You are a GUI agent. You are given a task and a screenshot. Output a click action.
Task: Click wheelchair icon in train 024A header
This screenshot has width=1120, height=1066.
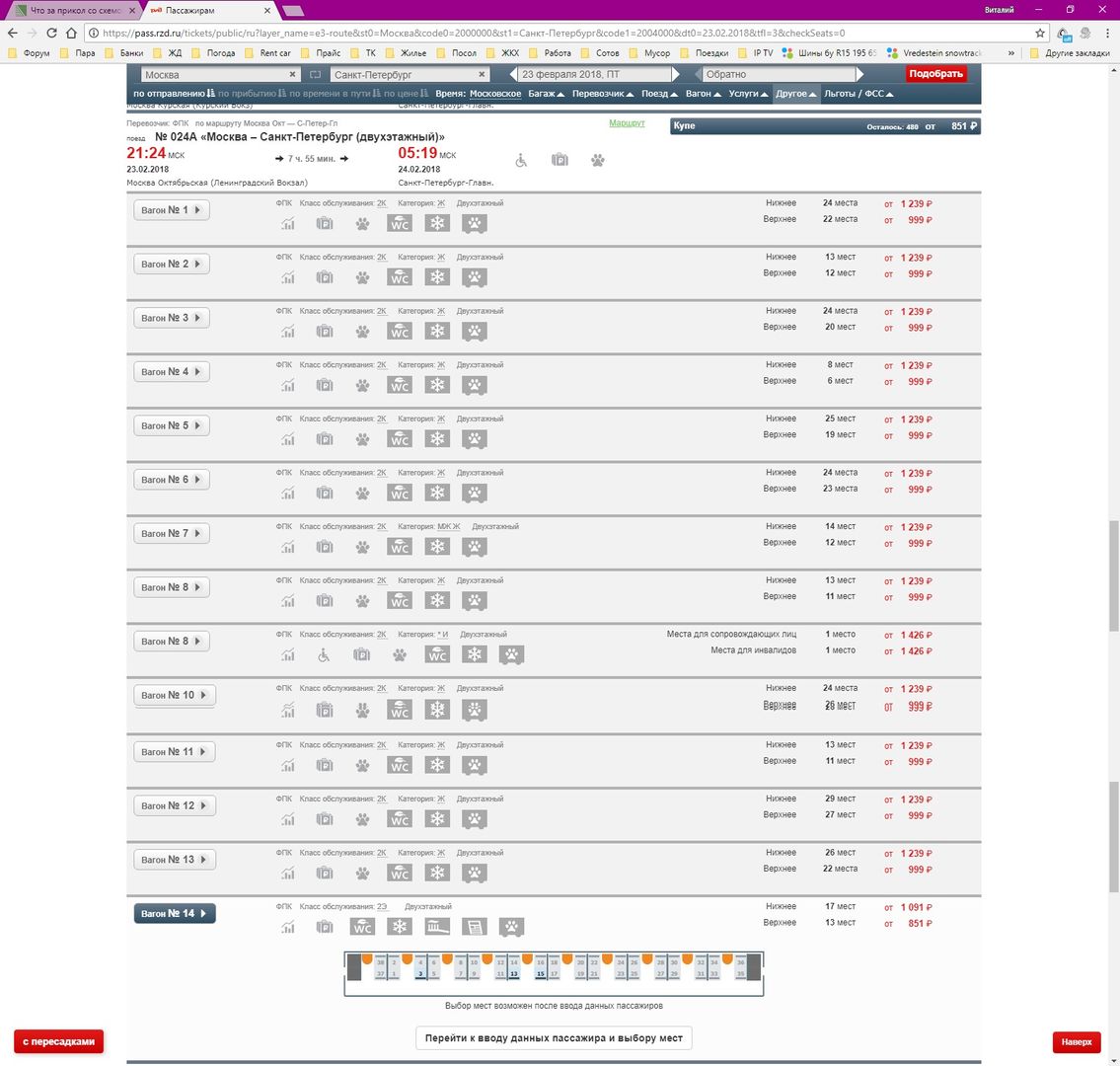tap(521, 160)
